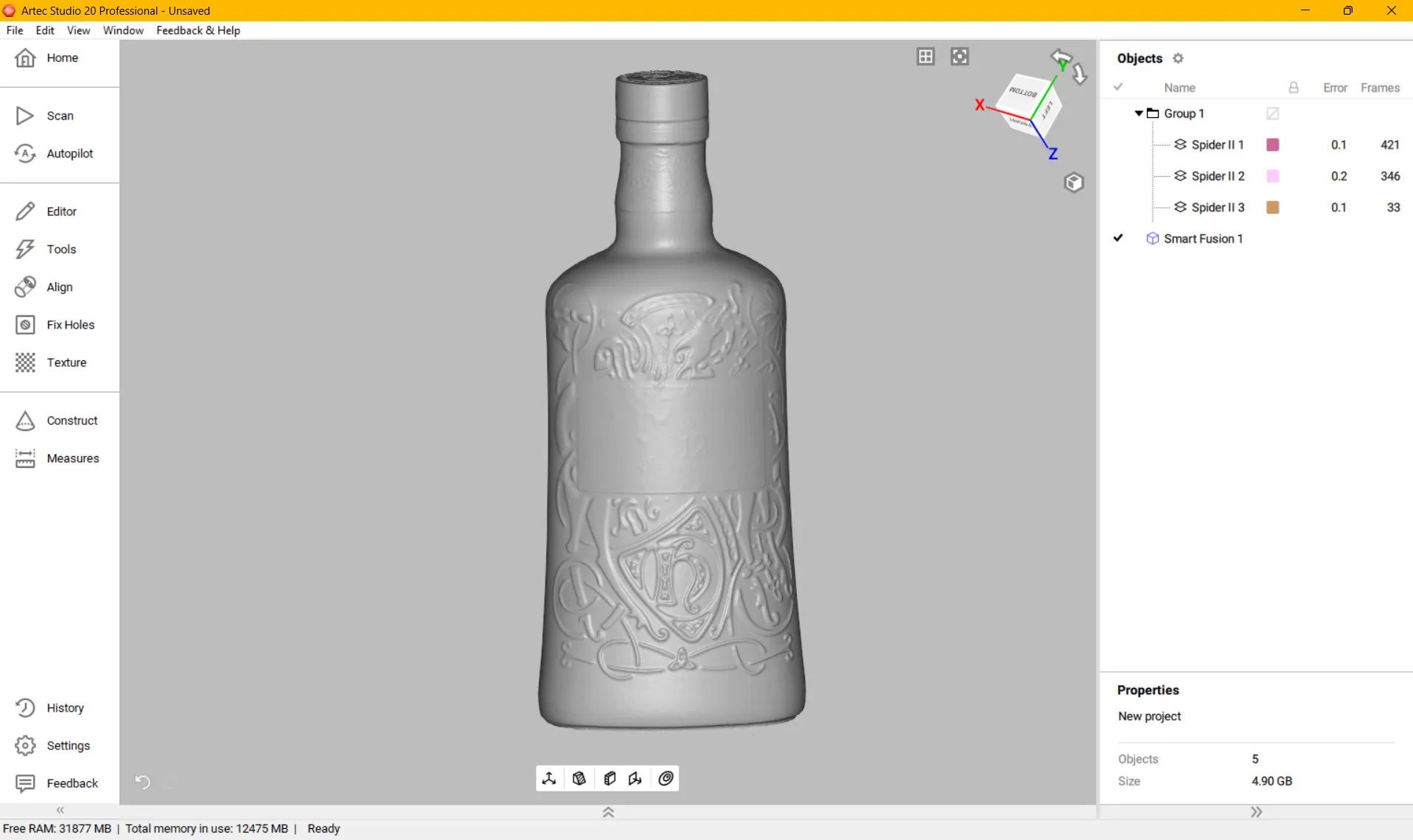Click the lock column header icon
This screenshot has width=1413, height=840.
tap(1294, 88)
